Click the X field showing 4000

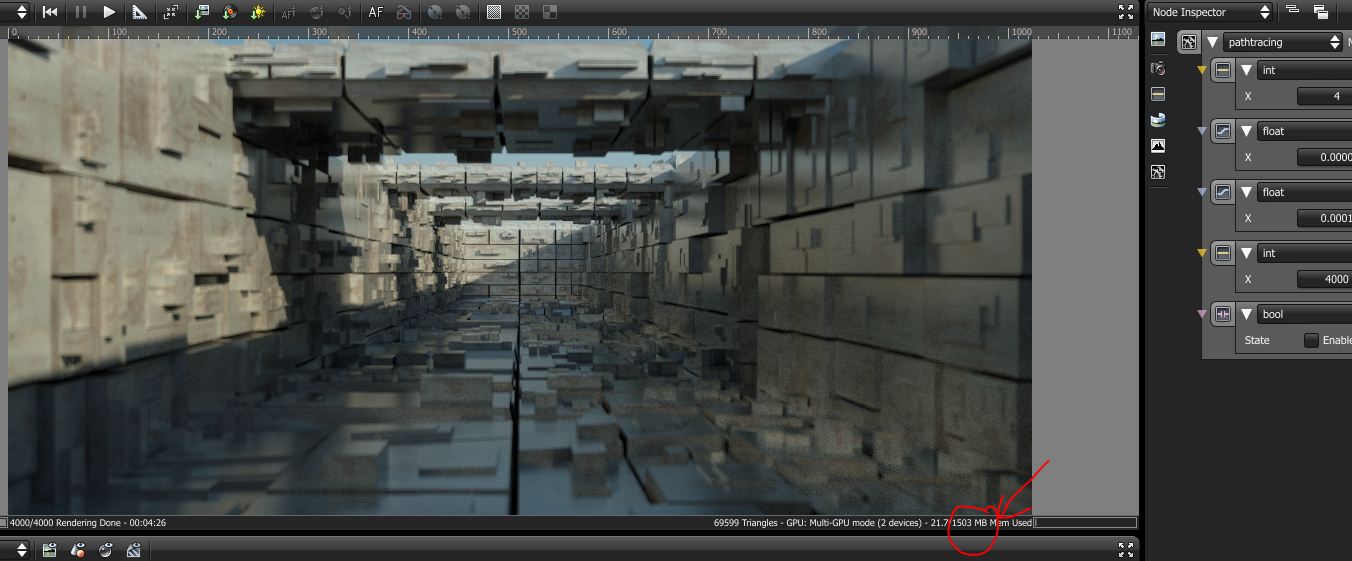coord(1324,279)
